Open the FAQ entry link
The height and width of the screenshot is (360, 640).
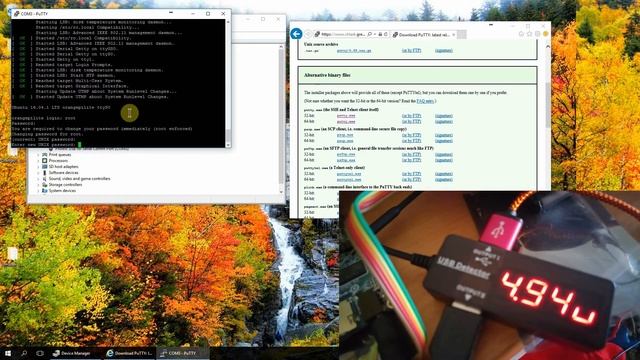(425, 101)
